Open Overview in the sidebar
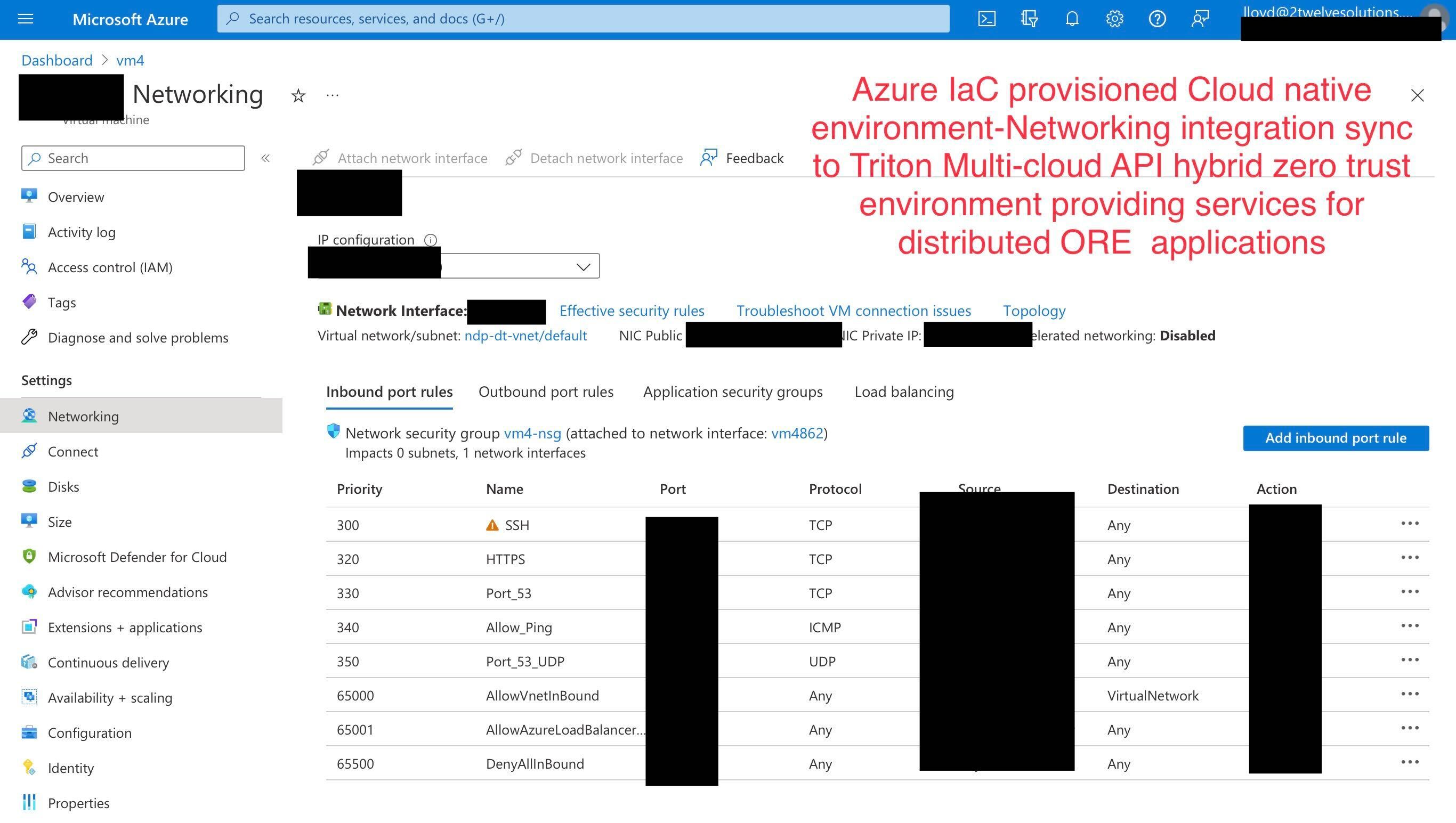Image resolution: width=1456 pixels, height=823 pixels. pyautogui.click(x=76, y=197)
